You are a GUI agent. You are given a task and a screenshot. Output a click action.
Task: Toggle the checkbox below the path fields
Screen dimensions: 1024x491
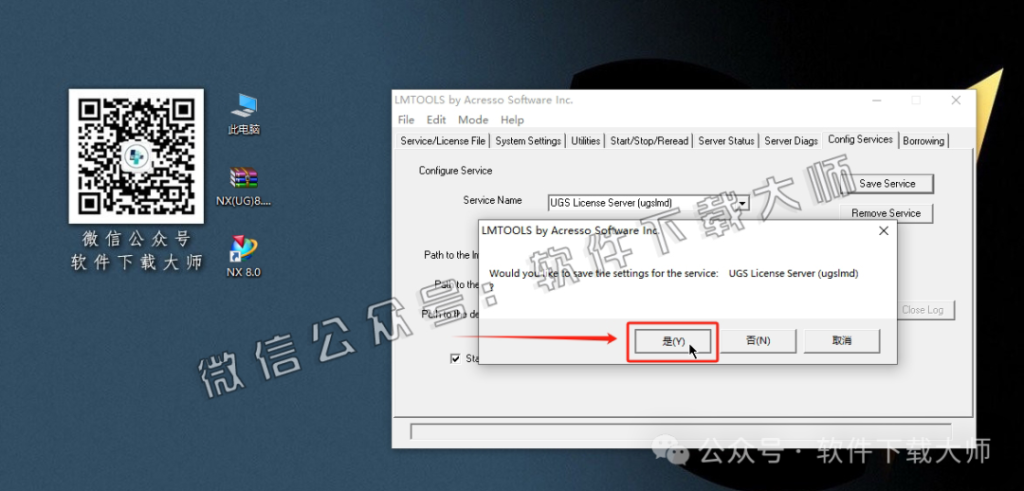[456, 358]
